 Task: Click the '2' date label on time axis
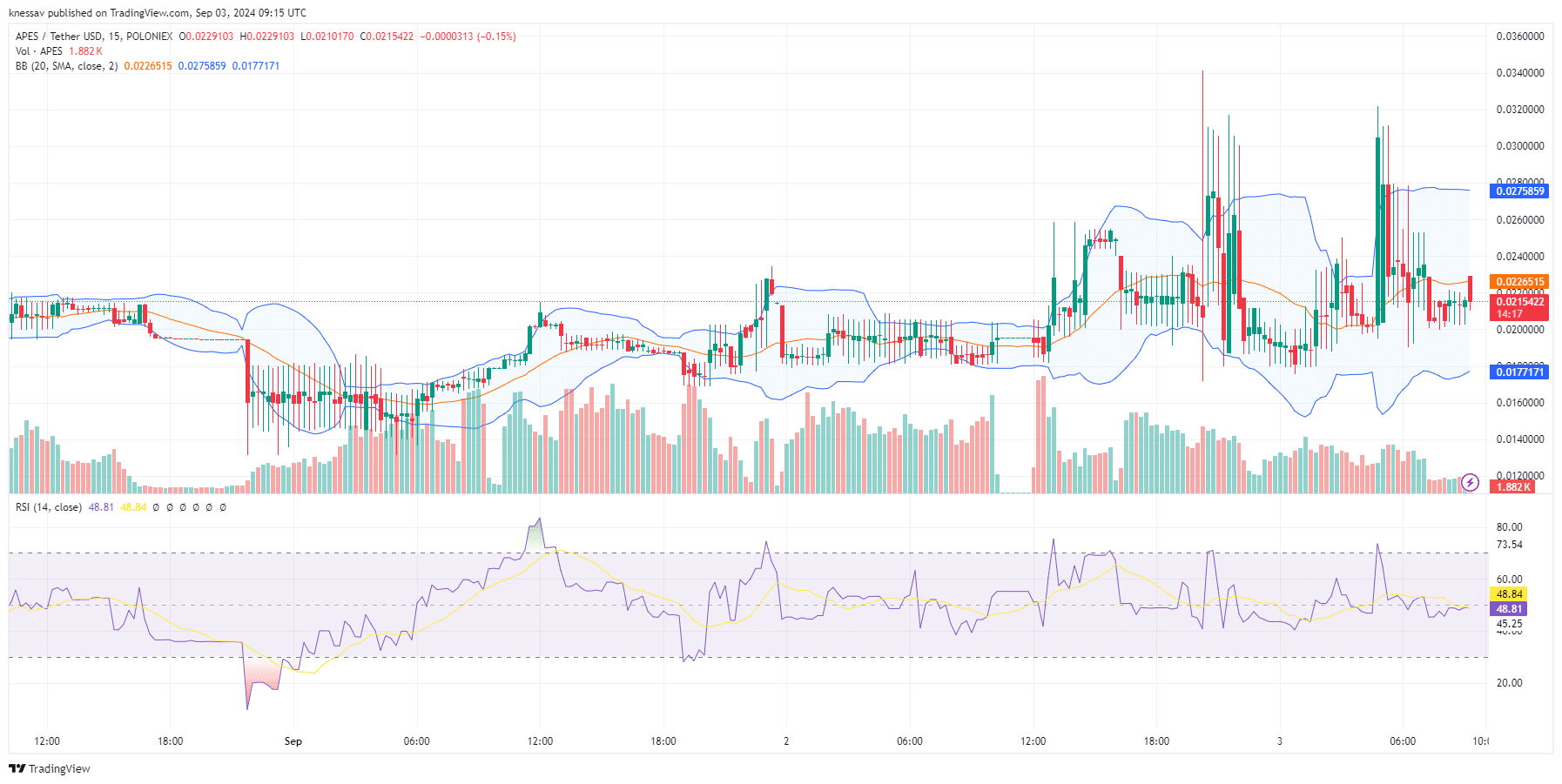[x=786, y=741]
